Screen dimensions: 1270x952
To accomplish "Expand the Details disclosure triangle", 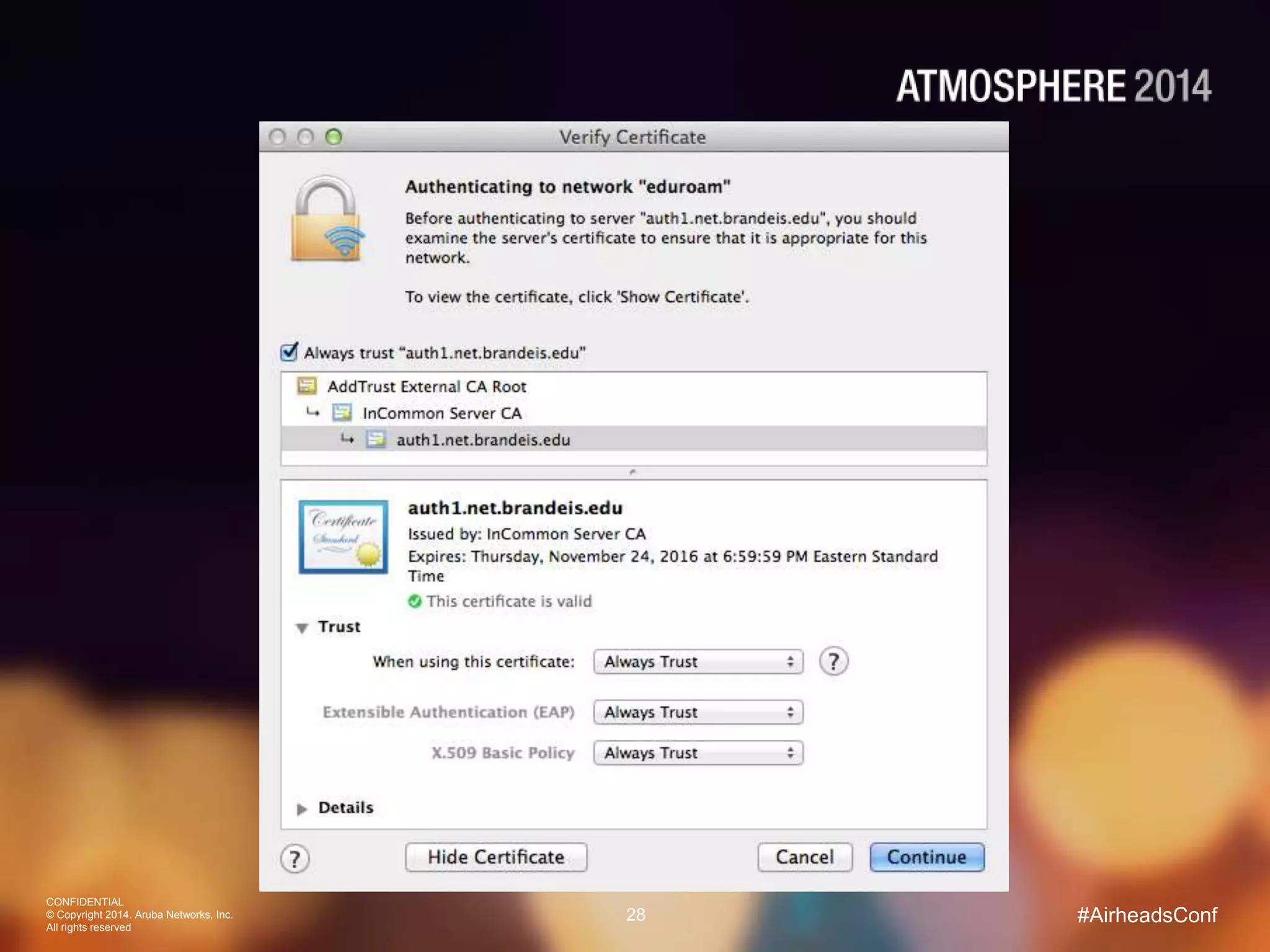I will pos(302,809).
